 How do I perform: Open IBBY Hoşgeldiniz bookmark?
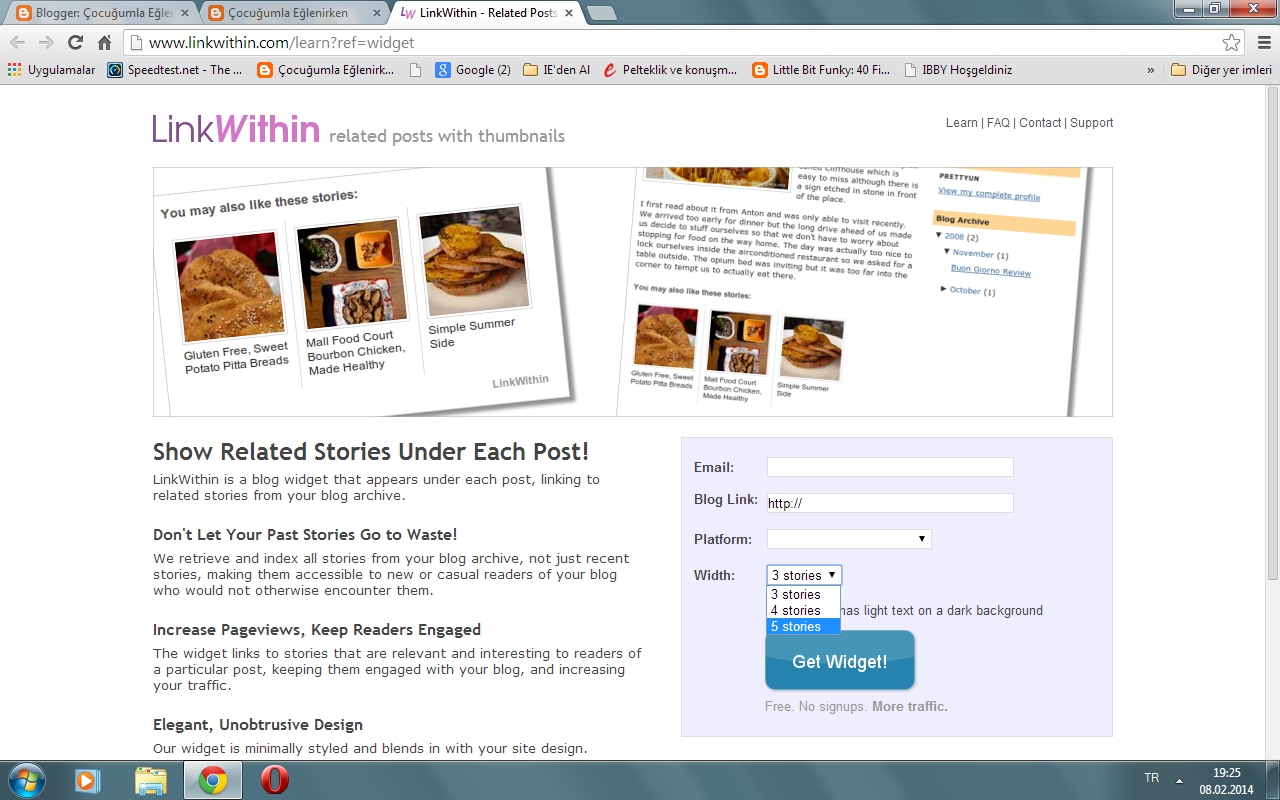pyautogui.click(x=958, y=70)
